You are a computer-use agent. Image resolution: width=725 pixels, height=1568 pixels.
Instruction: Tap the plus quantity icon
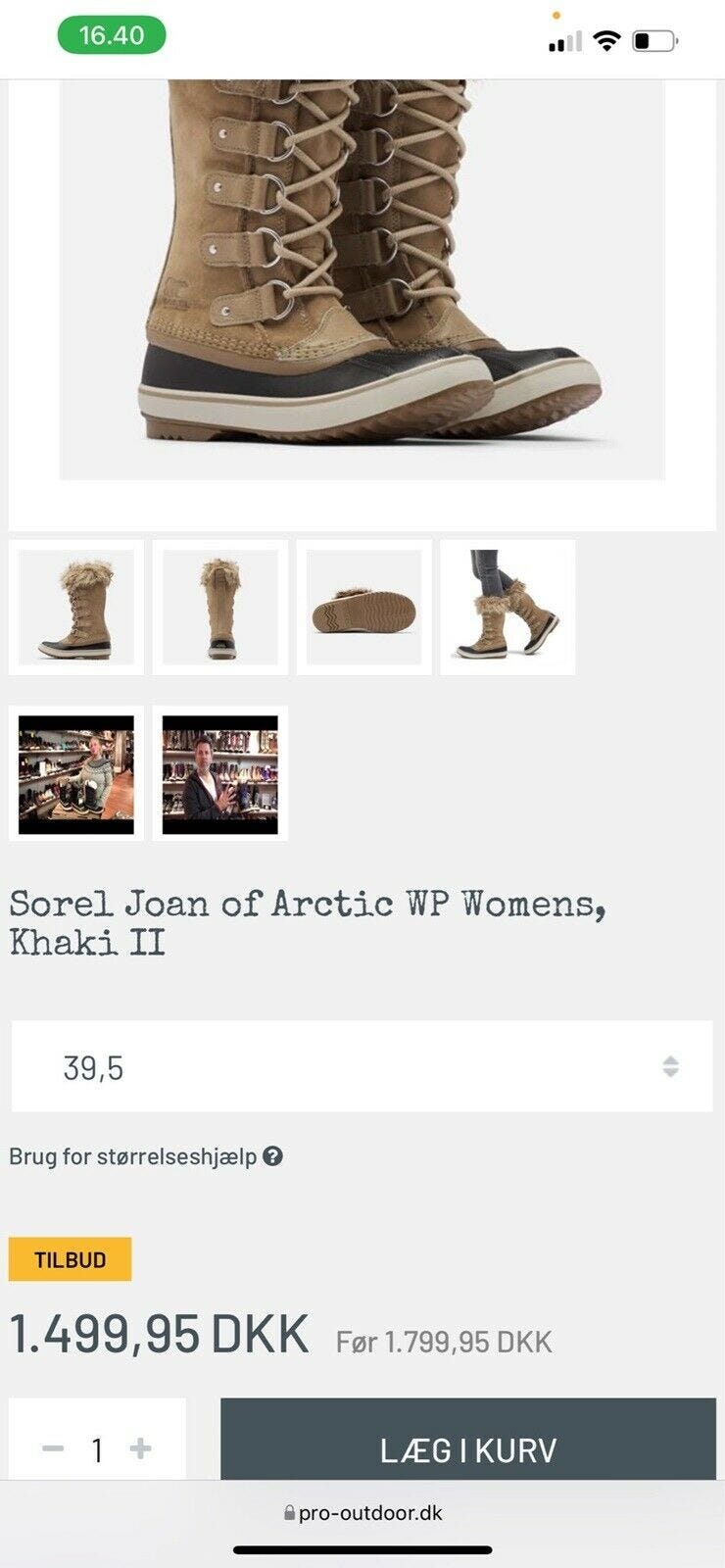pyautogui.click(x=140, y=1448)
